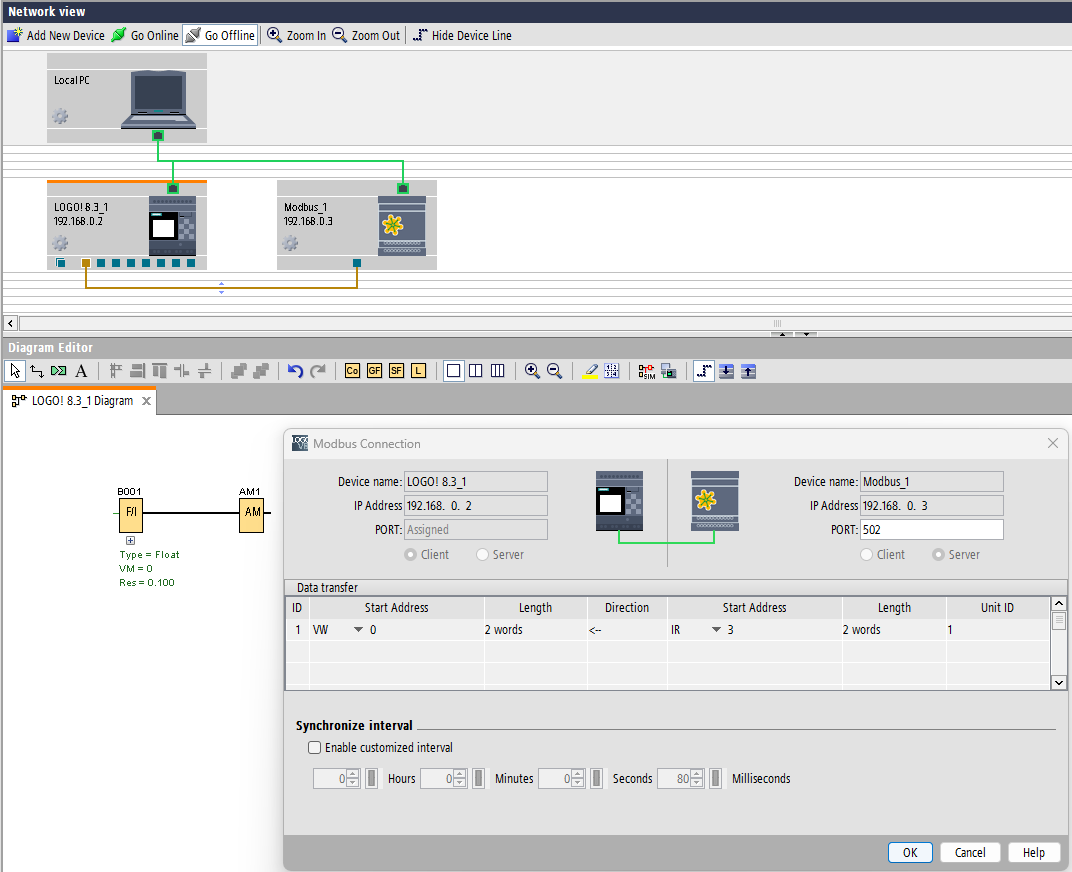Choose the connect wiring tool
The height and width of the screenshot is (872, 1072).
(x=37, y=371)
